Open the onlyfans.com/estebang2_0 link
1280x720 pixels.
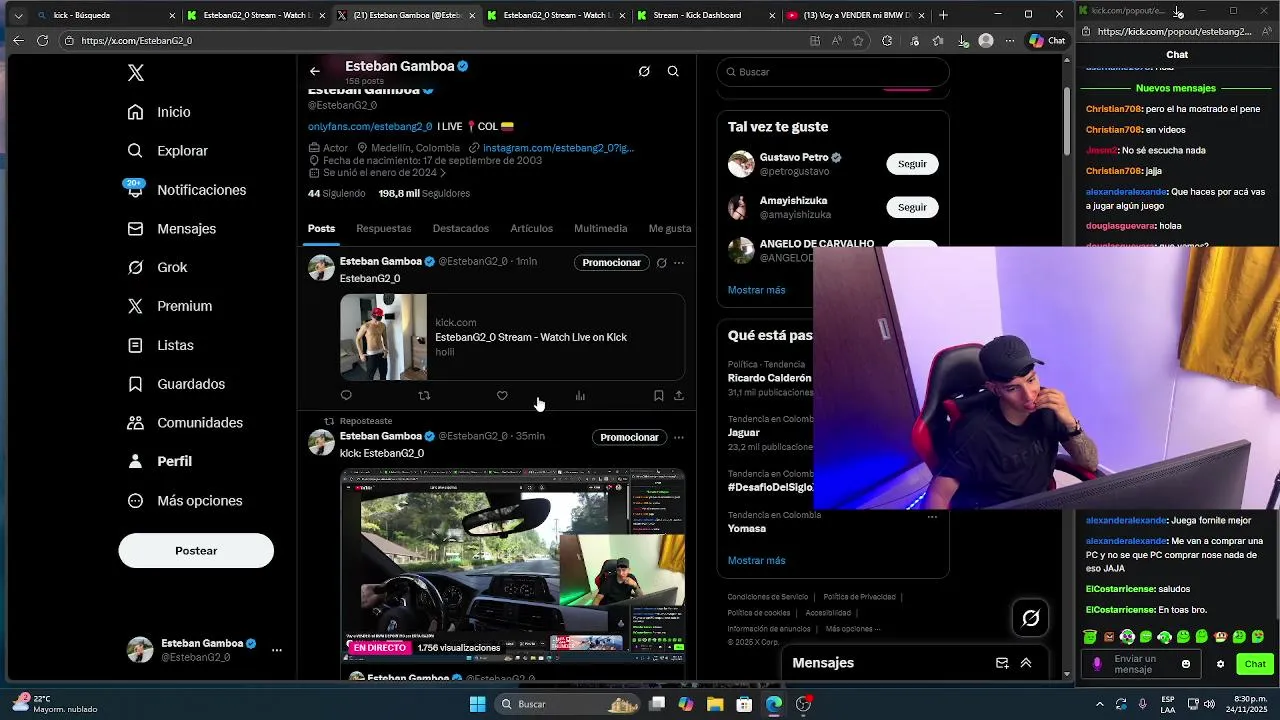(x=370, y=127)
